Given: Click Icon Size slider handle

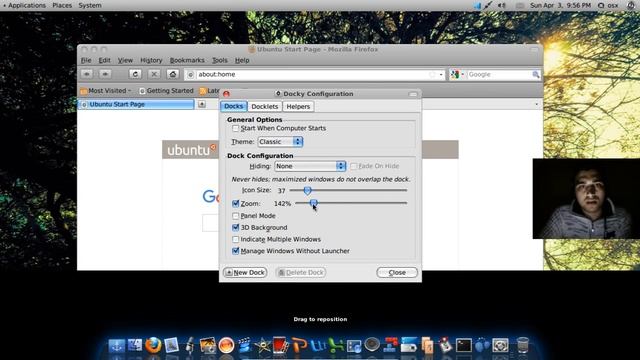Looking at the screenshot, I should [307, 190].
